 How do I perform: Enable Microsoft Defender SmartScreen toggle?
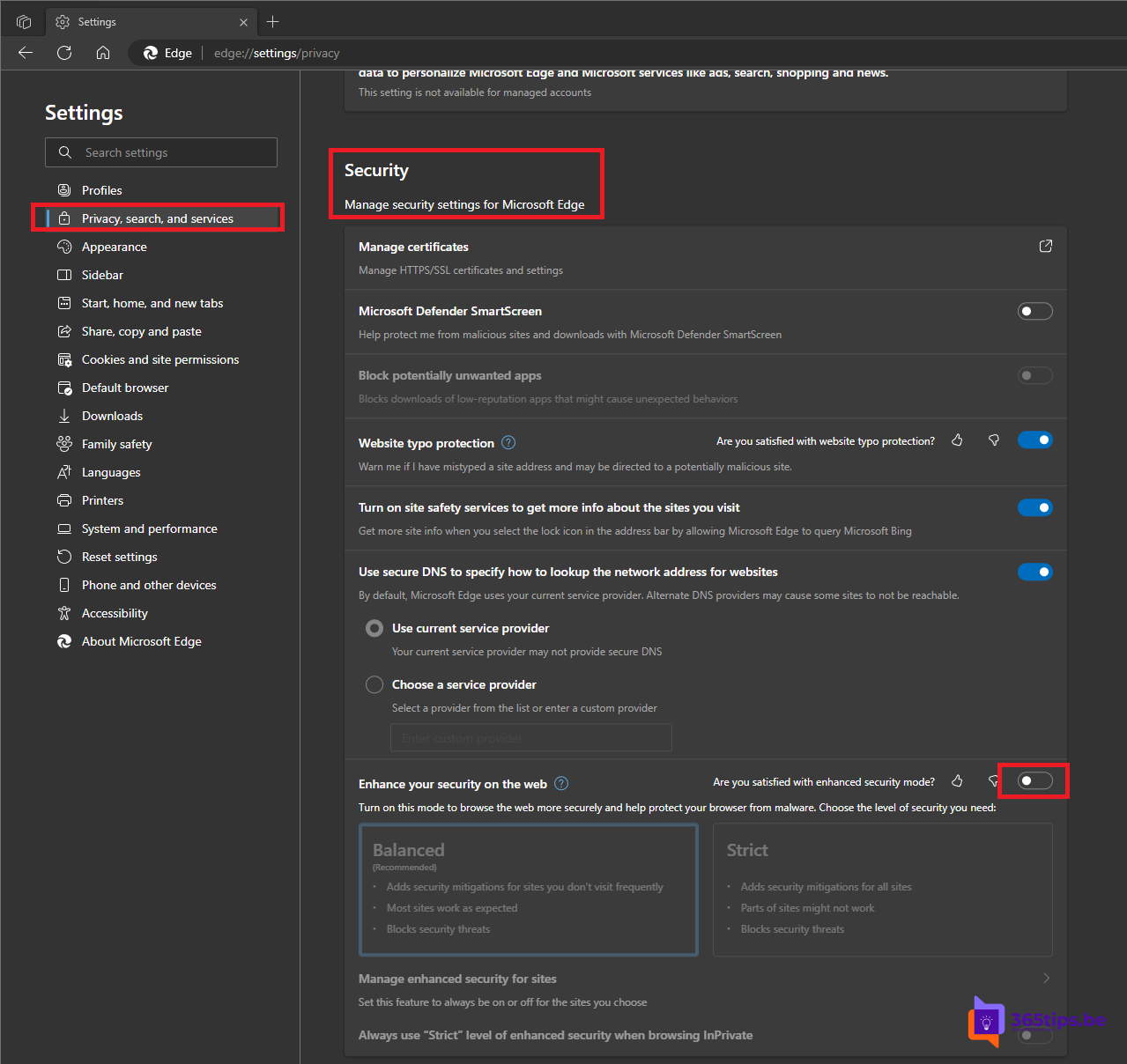point(1034,311)
